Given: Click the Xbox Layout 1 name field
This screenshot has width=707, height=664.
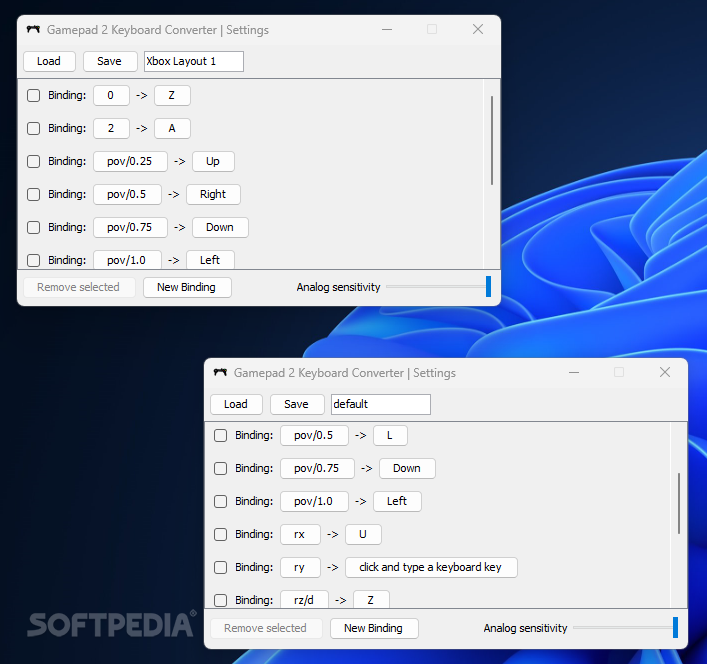Looking at the screenshot, I should [x=194, y=61].
